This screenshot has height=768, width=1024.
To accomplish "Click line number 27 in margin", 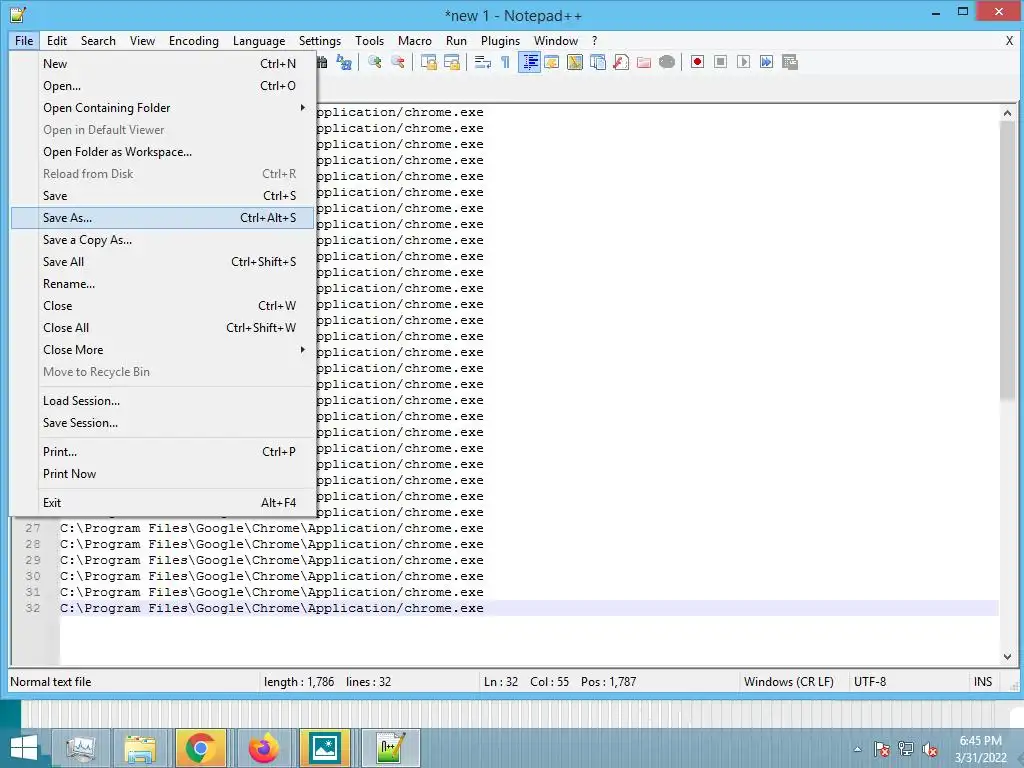I will [33, 528].
